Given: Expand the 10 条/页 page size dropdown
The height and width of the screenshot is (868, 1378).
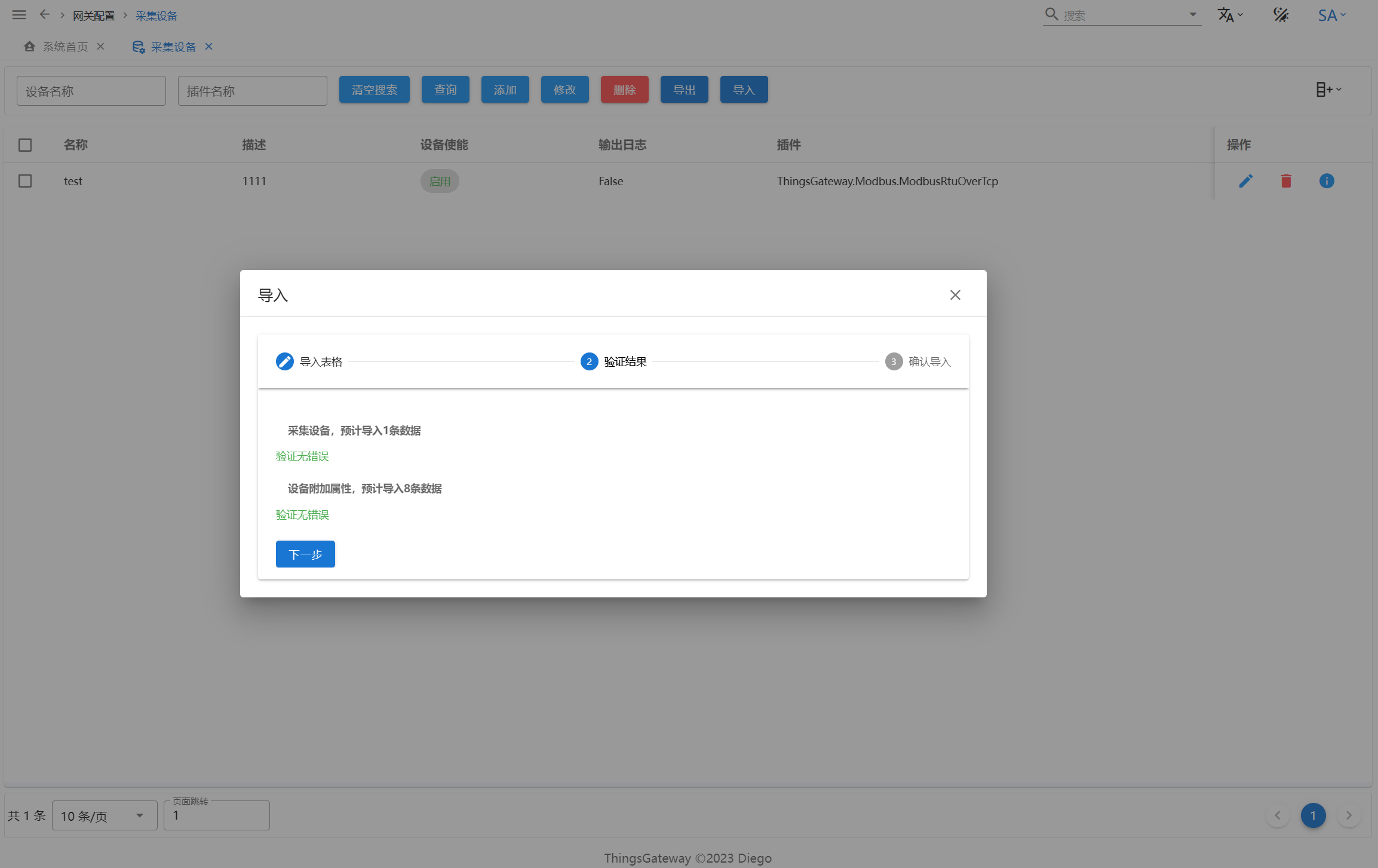Looking at the screenshot, I should click(x=104, y=815).
